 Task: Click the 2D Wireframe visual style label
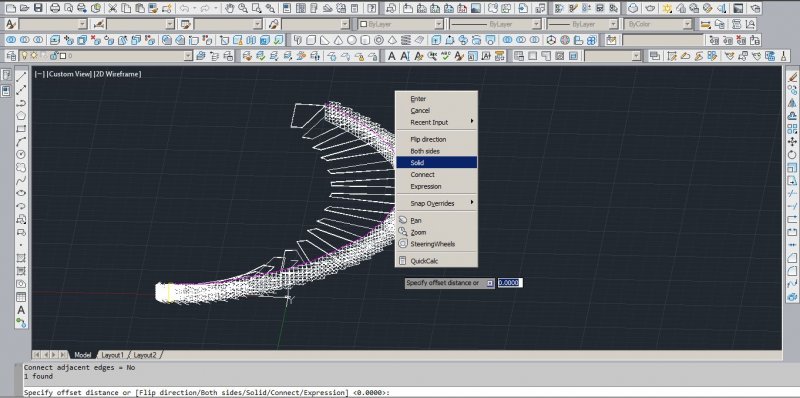tap(118, 74)
